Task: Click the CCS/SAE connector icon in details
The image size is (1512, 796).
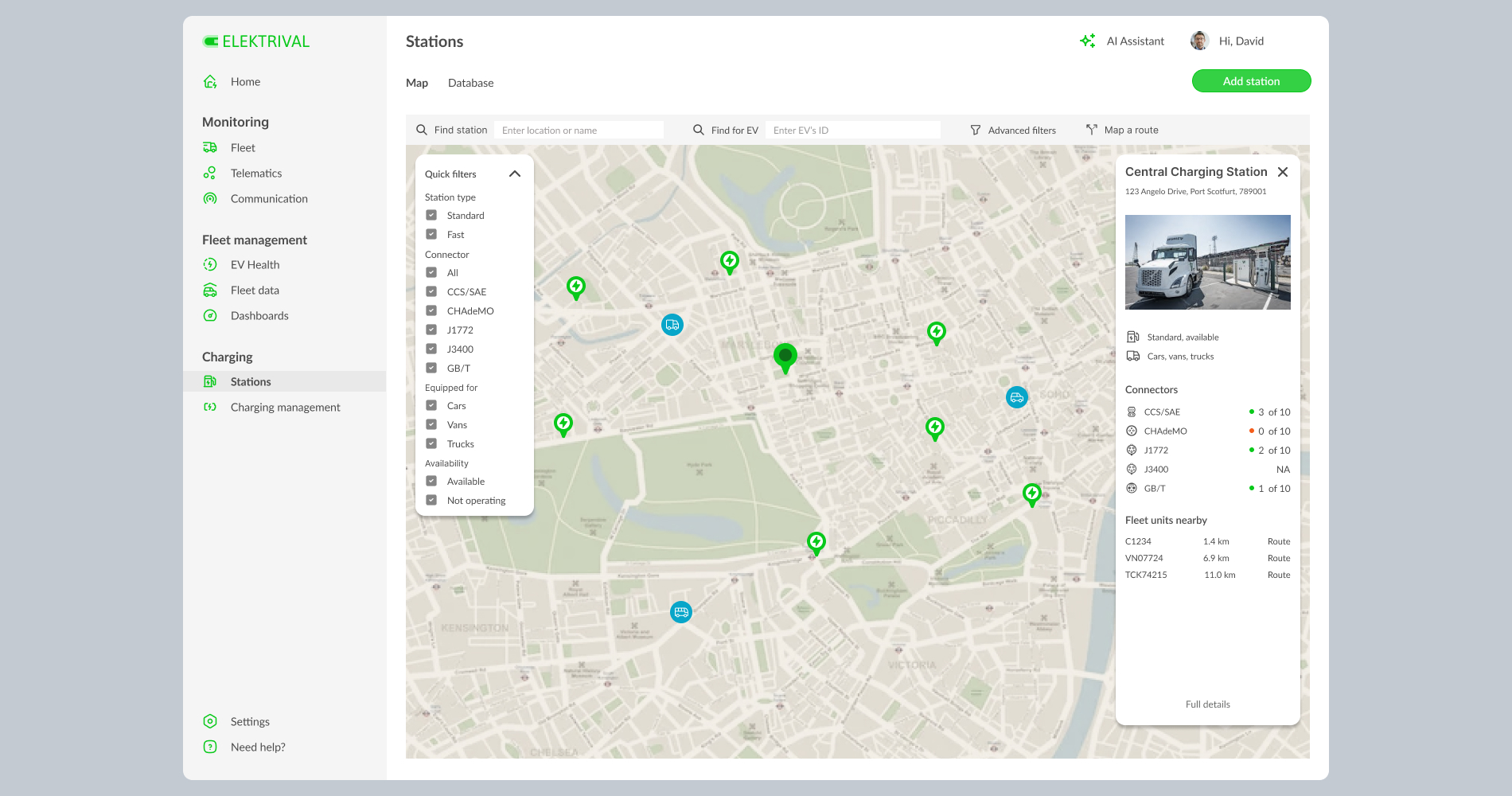Action: pyautogui.click(x=1132, y=412)
